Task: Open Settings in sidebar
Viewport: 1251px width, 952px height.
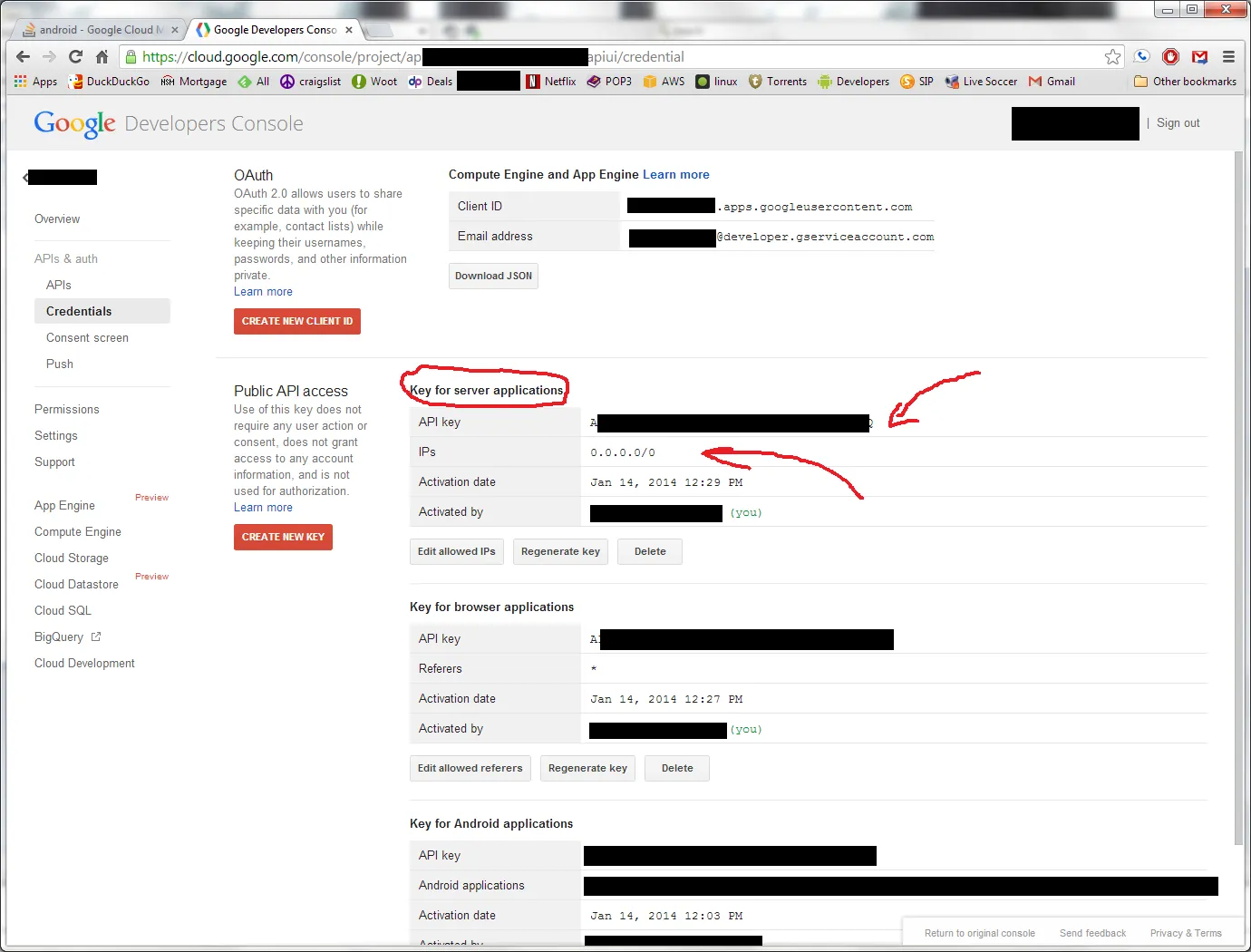Action: (56, 436)
